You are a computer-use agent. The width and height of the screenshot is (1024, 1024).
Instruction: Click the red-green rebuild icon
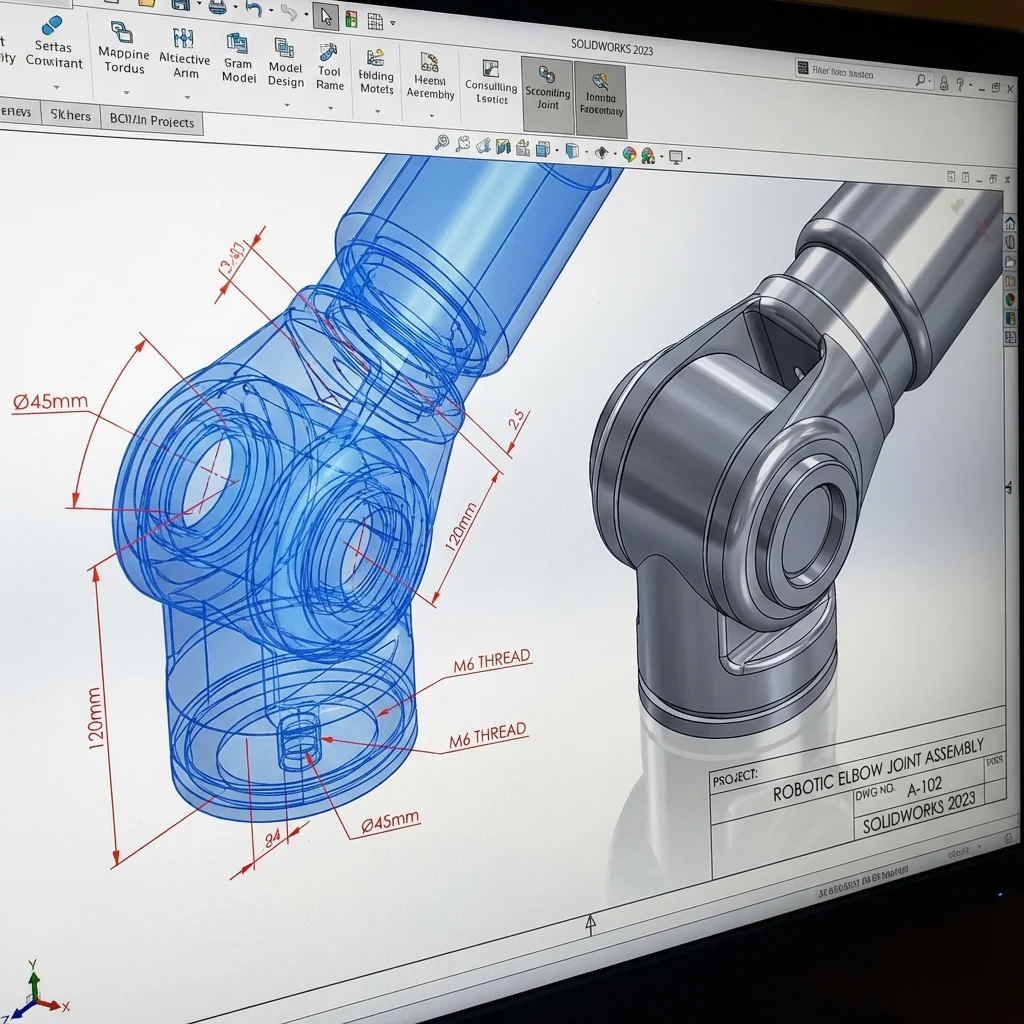click(x=351, y=19)
